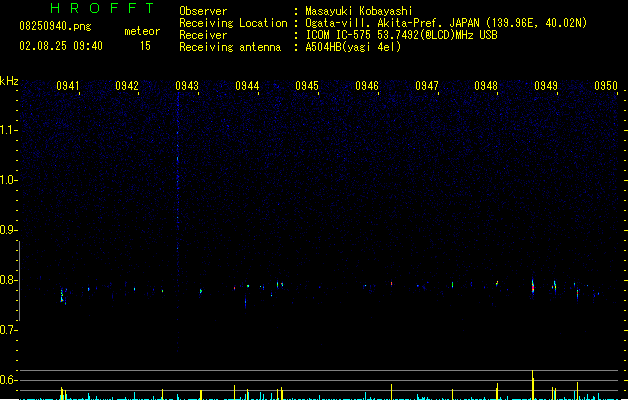629x400 pixels.
Task: Click the 0947 time marker
Action: [x=427, y=86]
